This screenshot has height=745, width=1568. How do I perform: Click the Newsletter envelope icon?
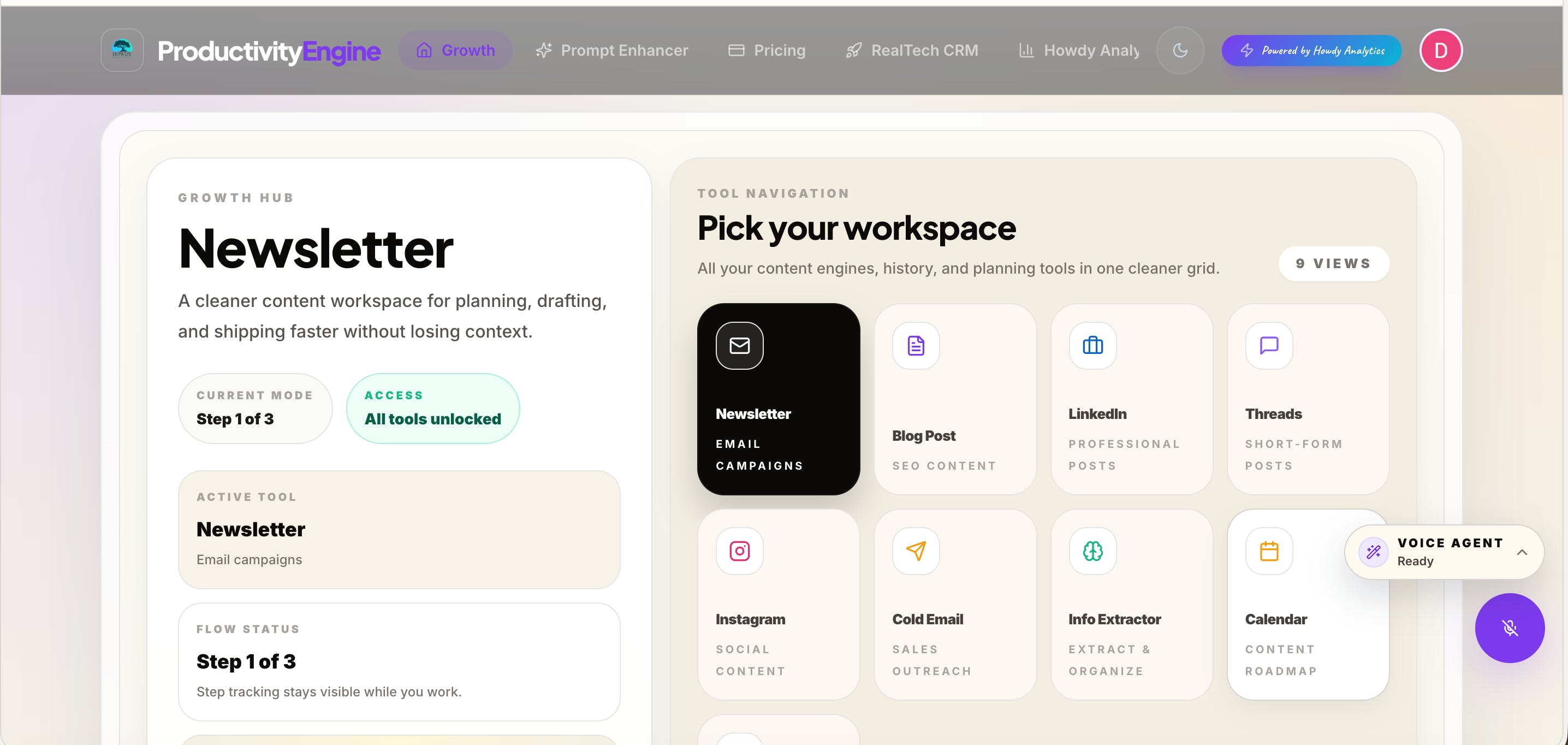point(739,345)
